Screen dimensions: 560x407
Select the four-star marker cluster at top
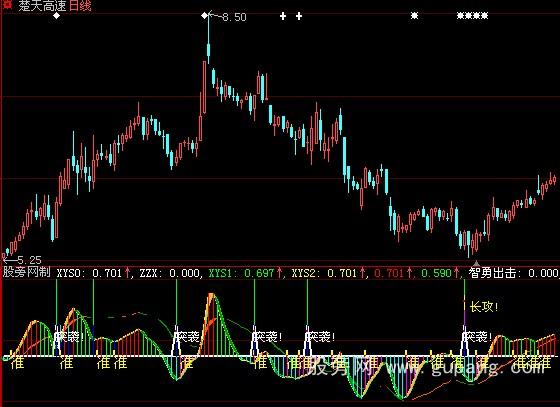pos(472,16)
